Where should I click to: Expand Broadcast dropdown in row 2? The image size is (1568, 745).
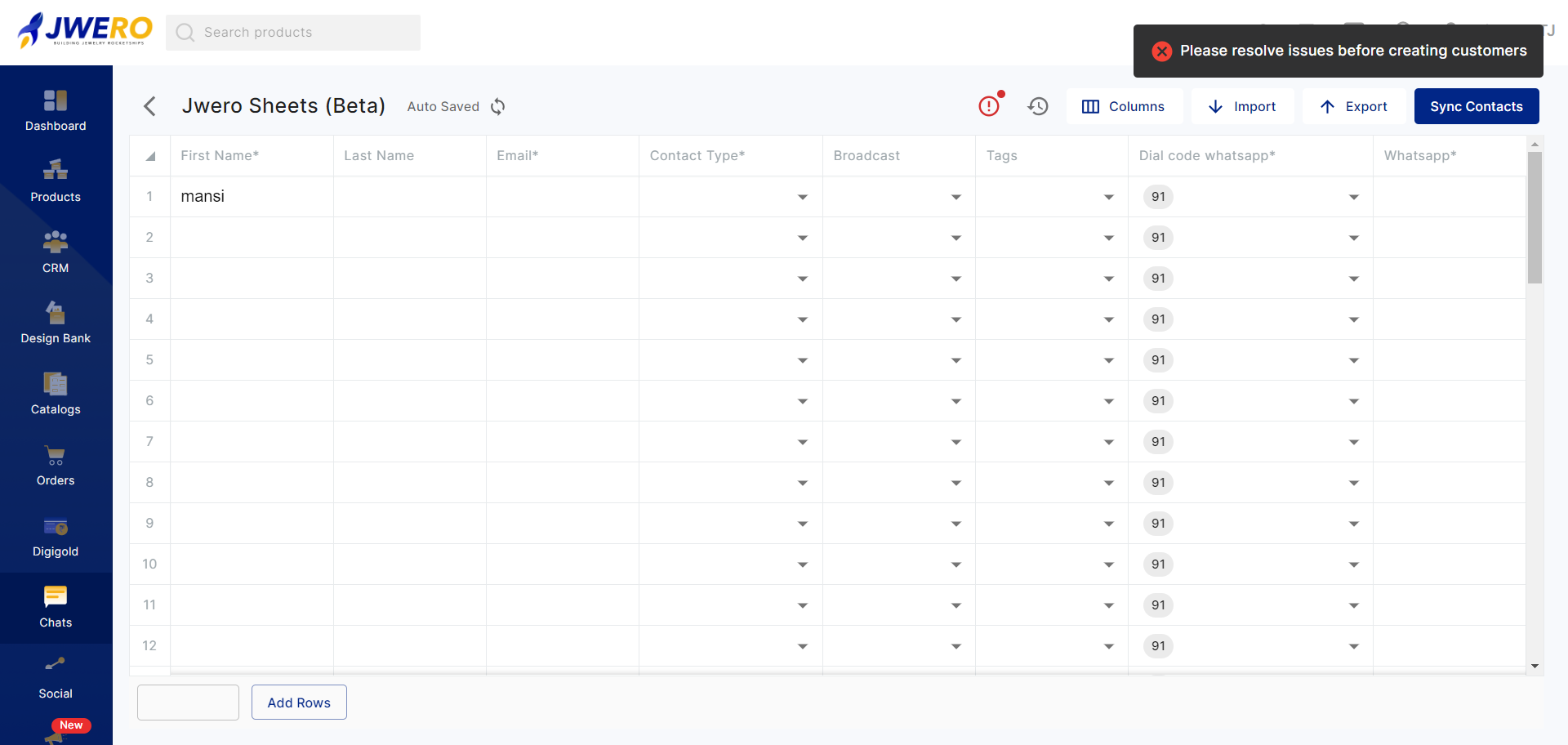(x=955, y=238)
